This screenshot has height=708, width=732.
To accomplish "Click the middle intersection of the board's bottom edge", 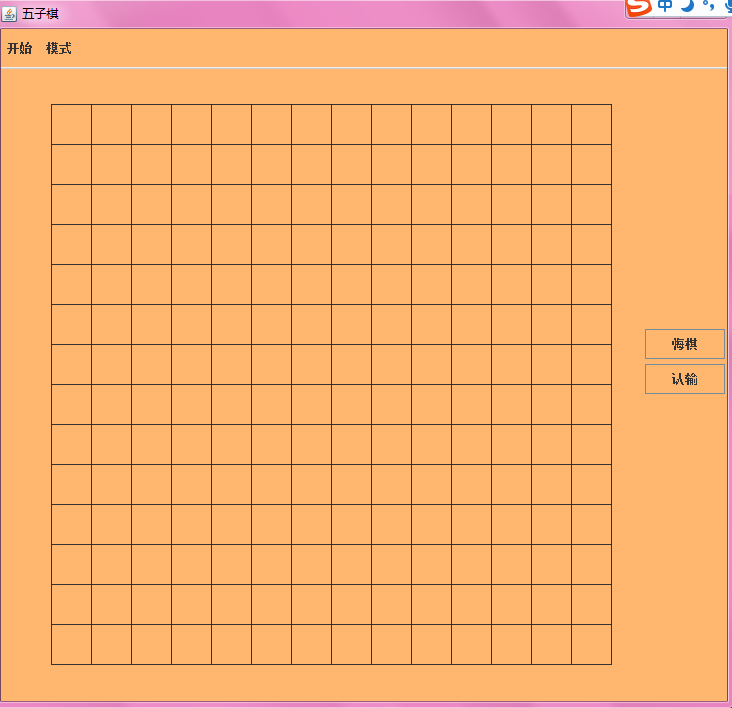I will (x=331, y=664).
